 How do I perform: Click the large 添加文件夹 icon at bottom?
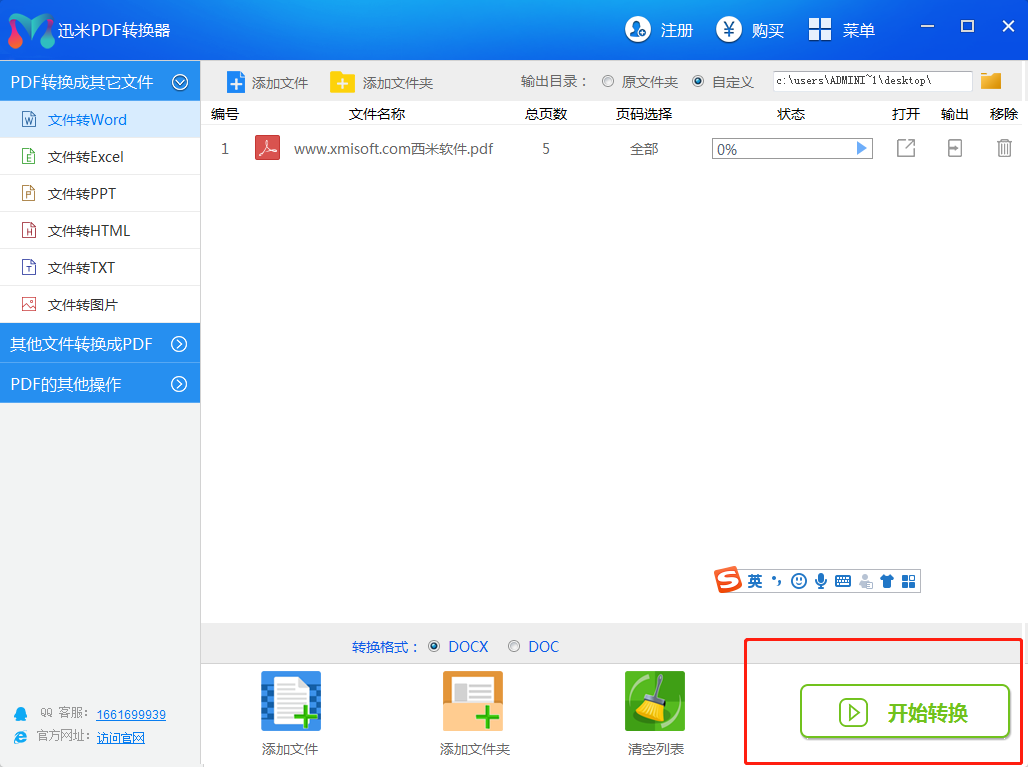click(473, 702)
